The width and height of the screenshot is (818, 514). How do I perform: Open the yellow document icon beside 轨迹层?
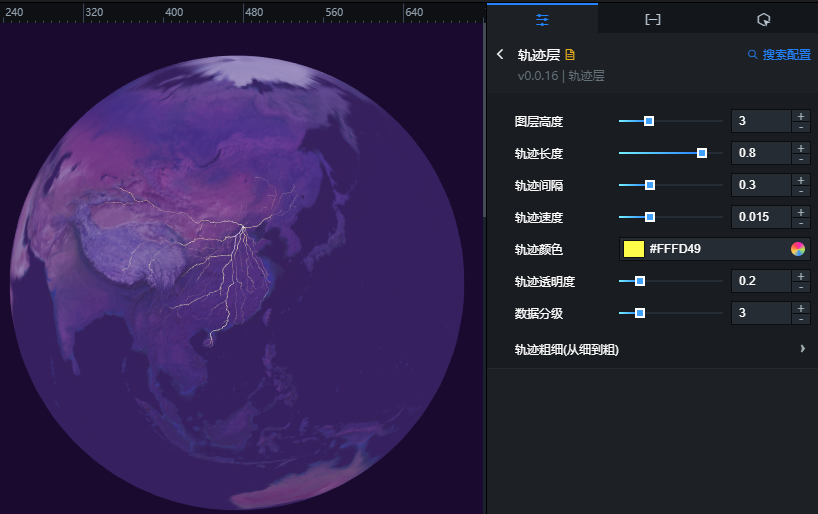570,54
